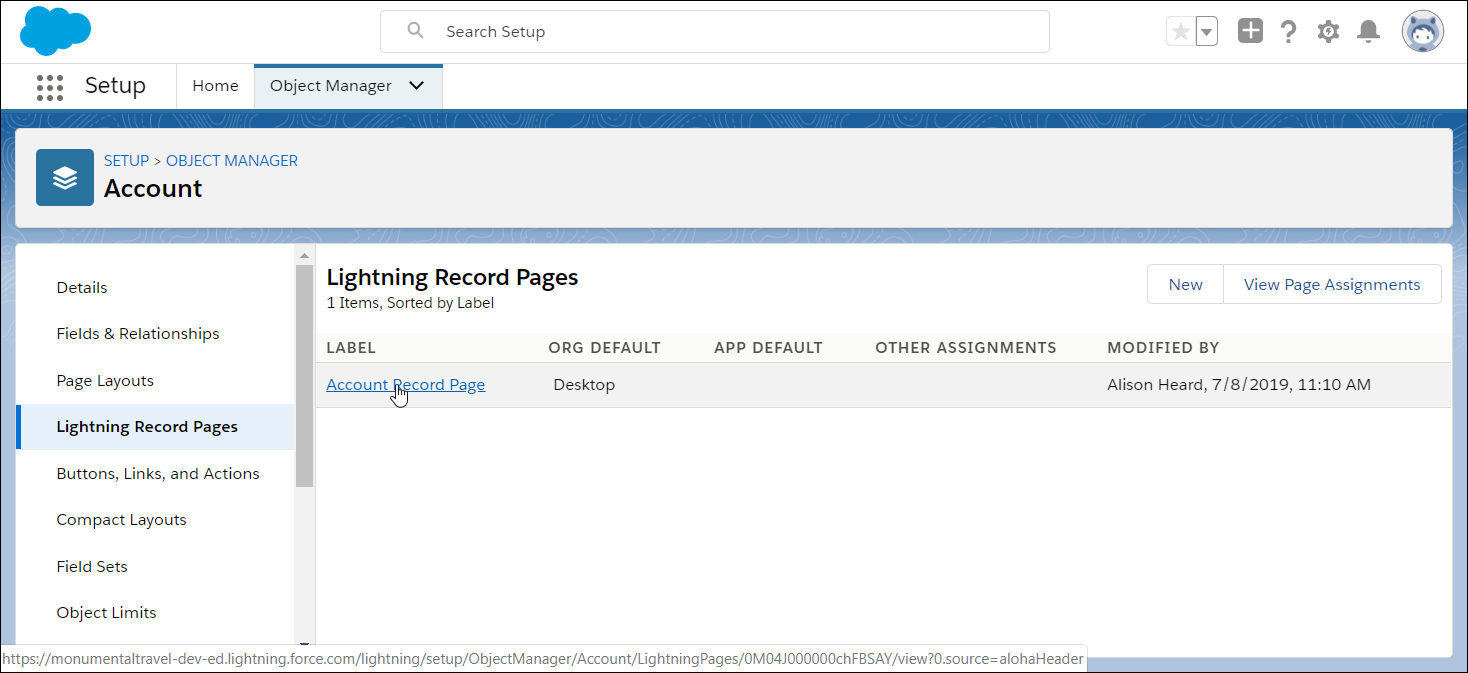Viewport: 1468px width, 673px height.
Task: Open the Favorites list dropdown arrow
Action: click(x=1207, y=32)
